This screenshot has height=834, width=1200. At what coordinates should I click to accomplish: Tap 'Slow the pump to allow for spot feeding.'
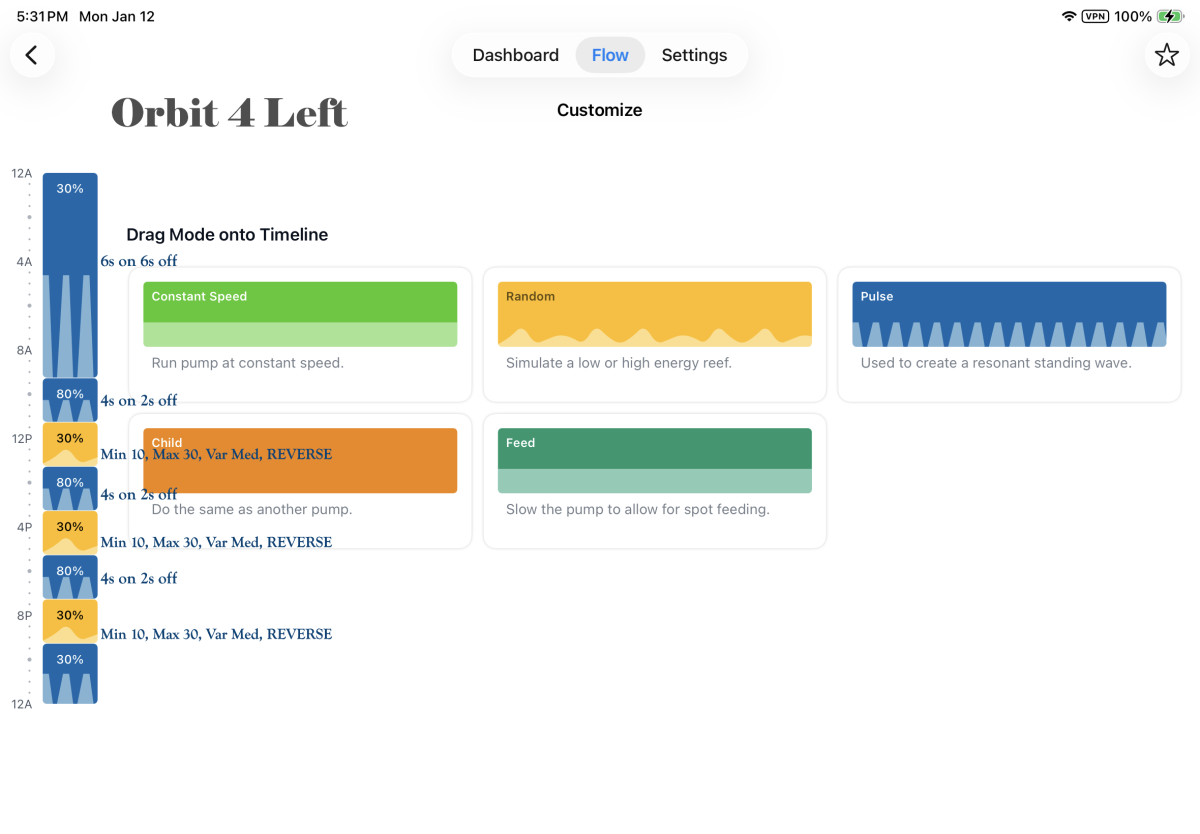pyautogui.click(x=638, y=509)
